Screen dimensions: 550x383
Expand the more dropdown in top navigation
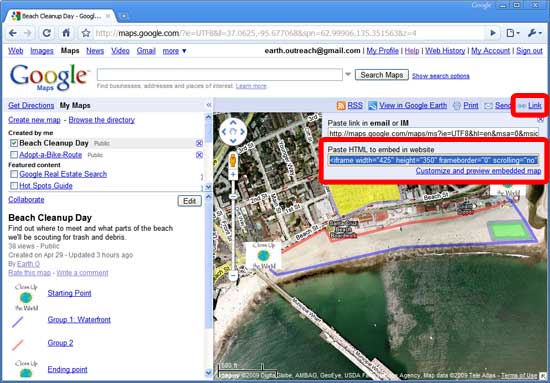(174, 51)
